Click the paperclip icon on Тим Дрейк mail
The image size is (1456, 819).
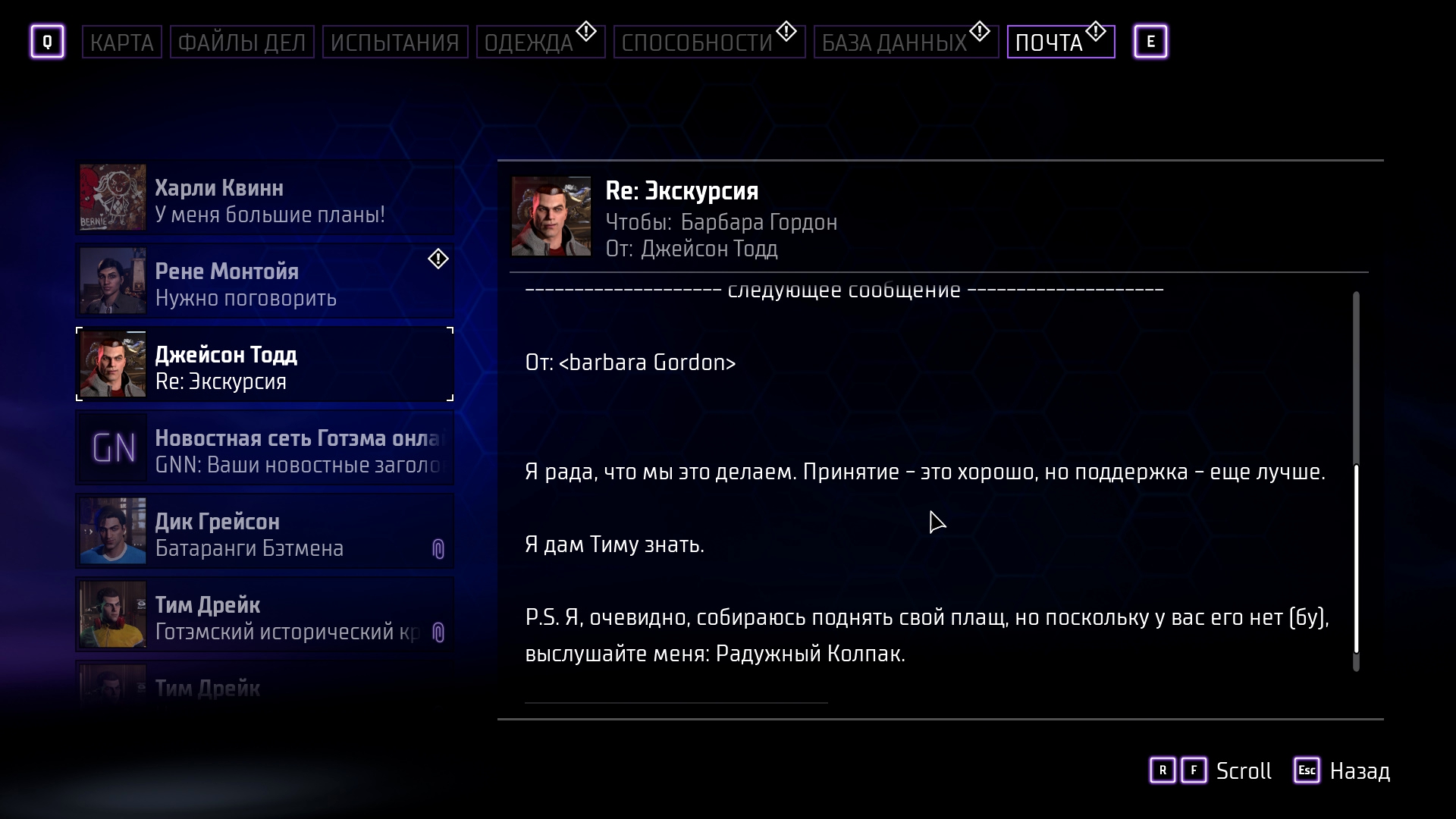click(438, 632)
